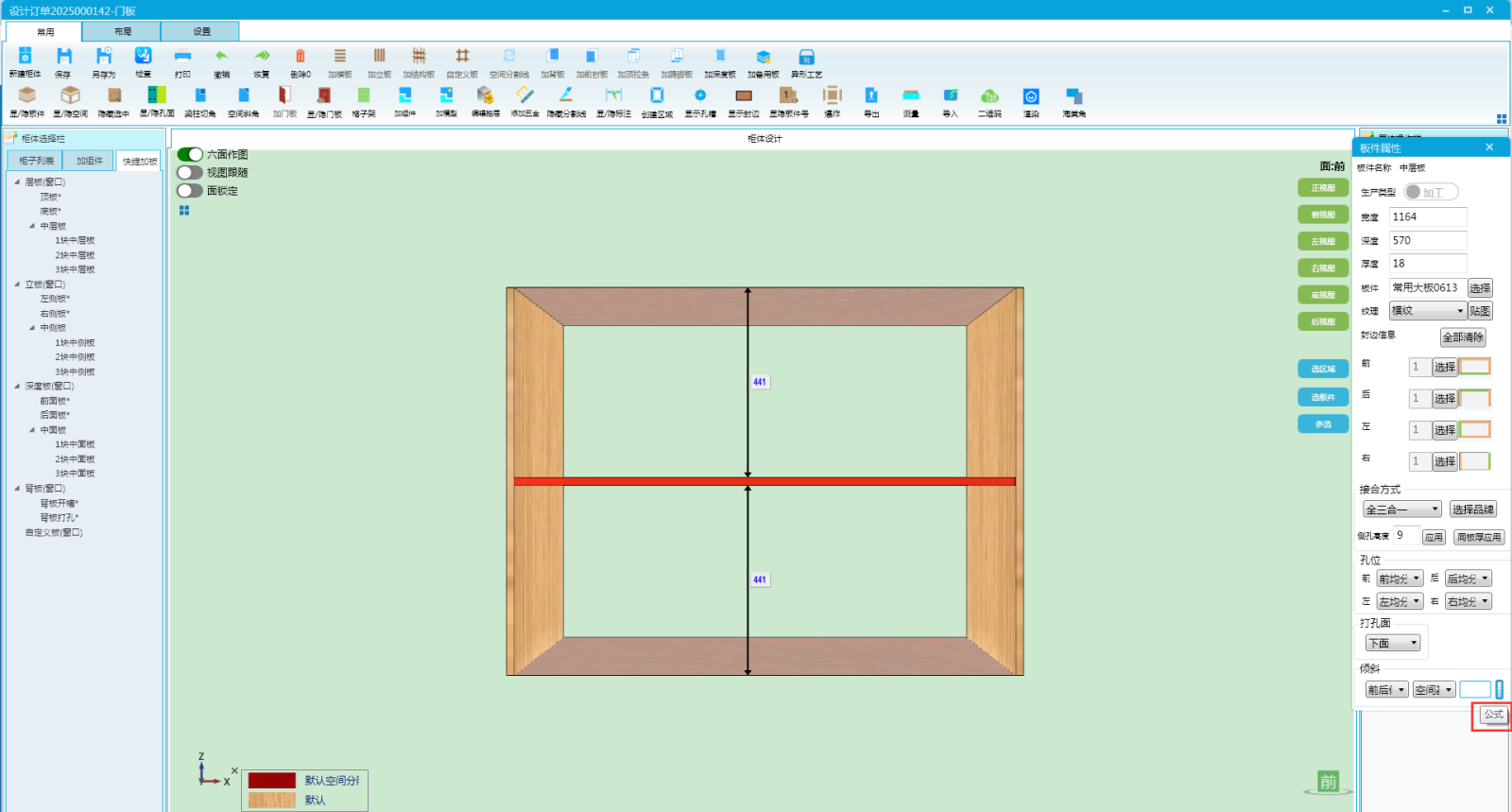Click the 选区域 button
Screen dimensions: 1512x812
coord(1323,369)
